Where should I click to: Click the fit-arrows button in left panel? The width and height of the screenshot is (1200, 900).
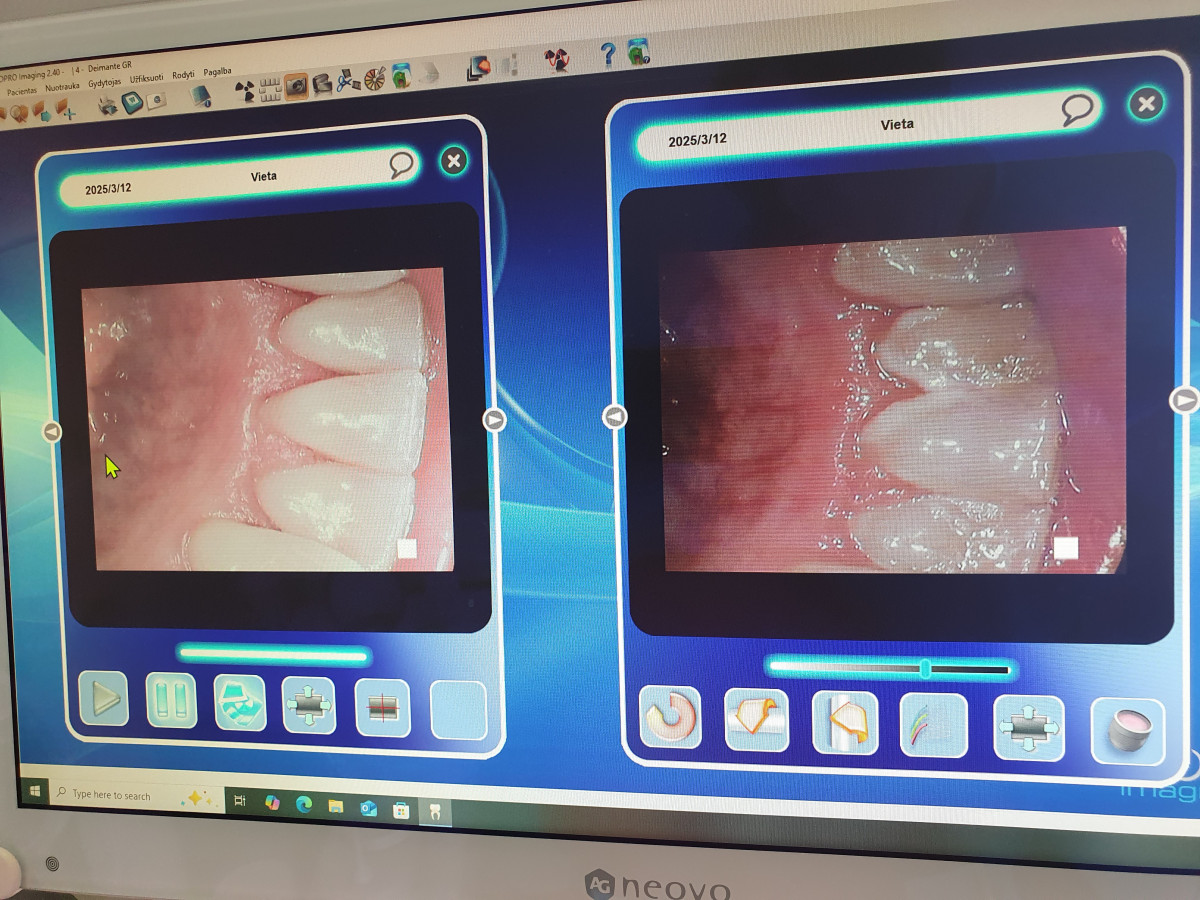(x=309, y=706)
